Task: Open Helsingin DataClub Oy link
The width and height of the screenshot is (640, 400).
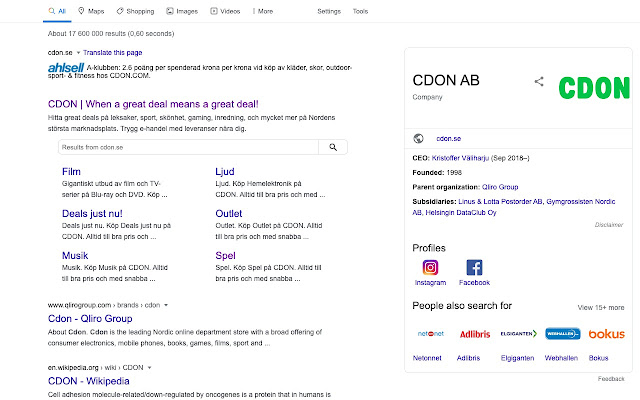Action: click(461, 213)
